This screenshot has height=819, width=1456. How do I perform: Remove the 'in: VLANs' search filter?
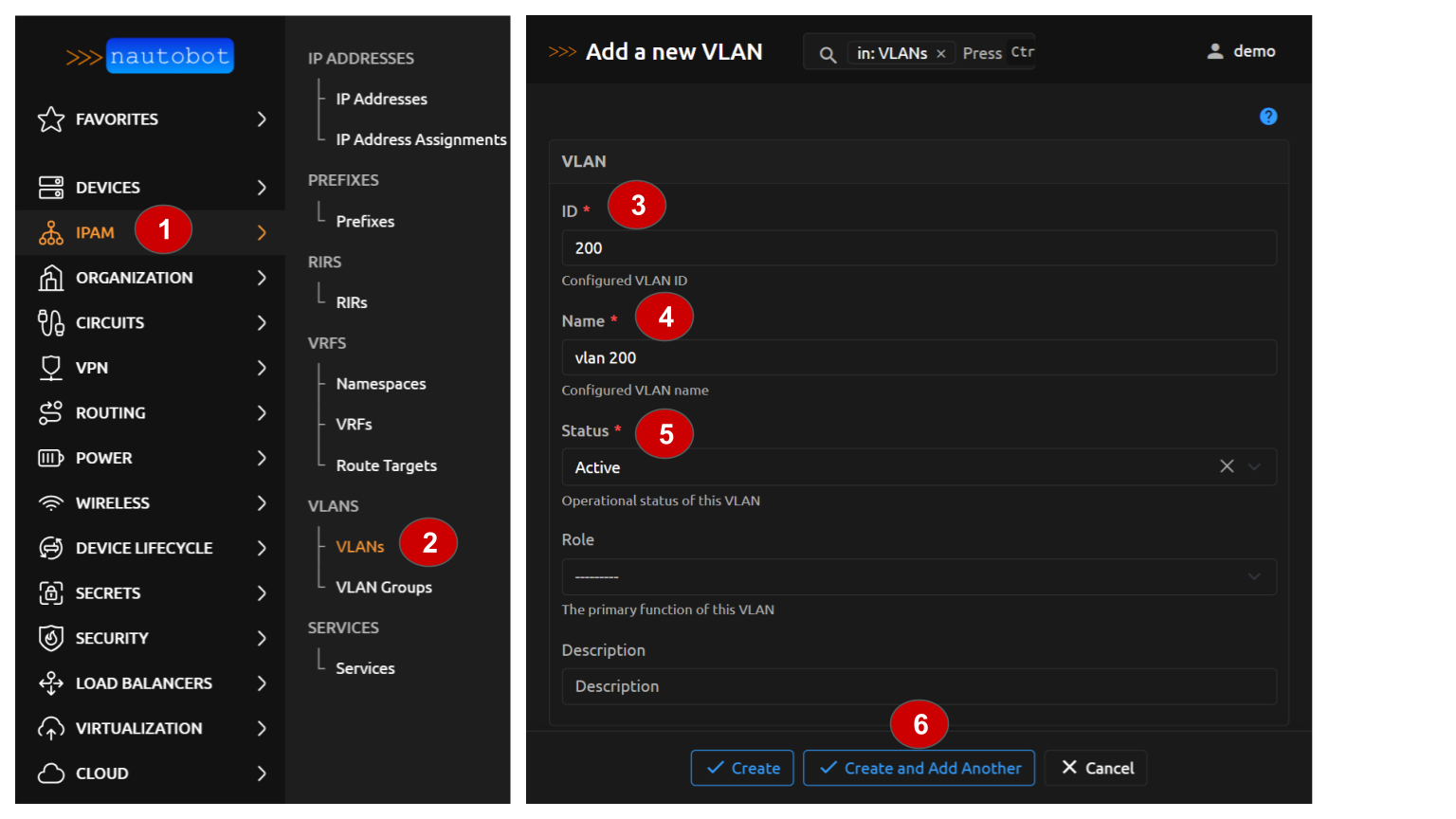(x=941, y=54)
